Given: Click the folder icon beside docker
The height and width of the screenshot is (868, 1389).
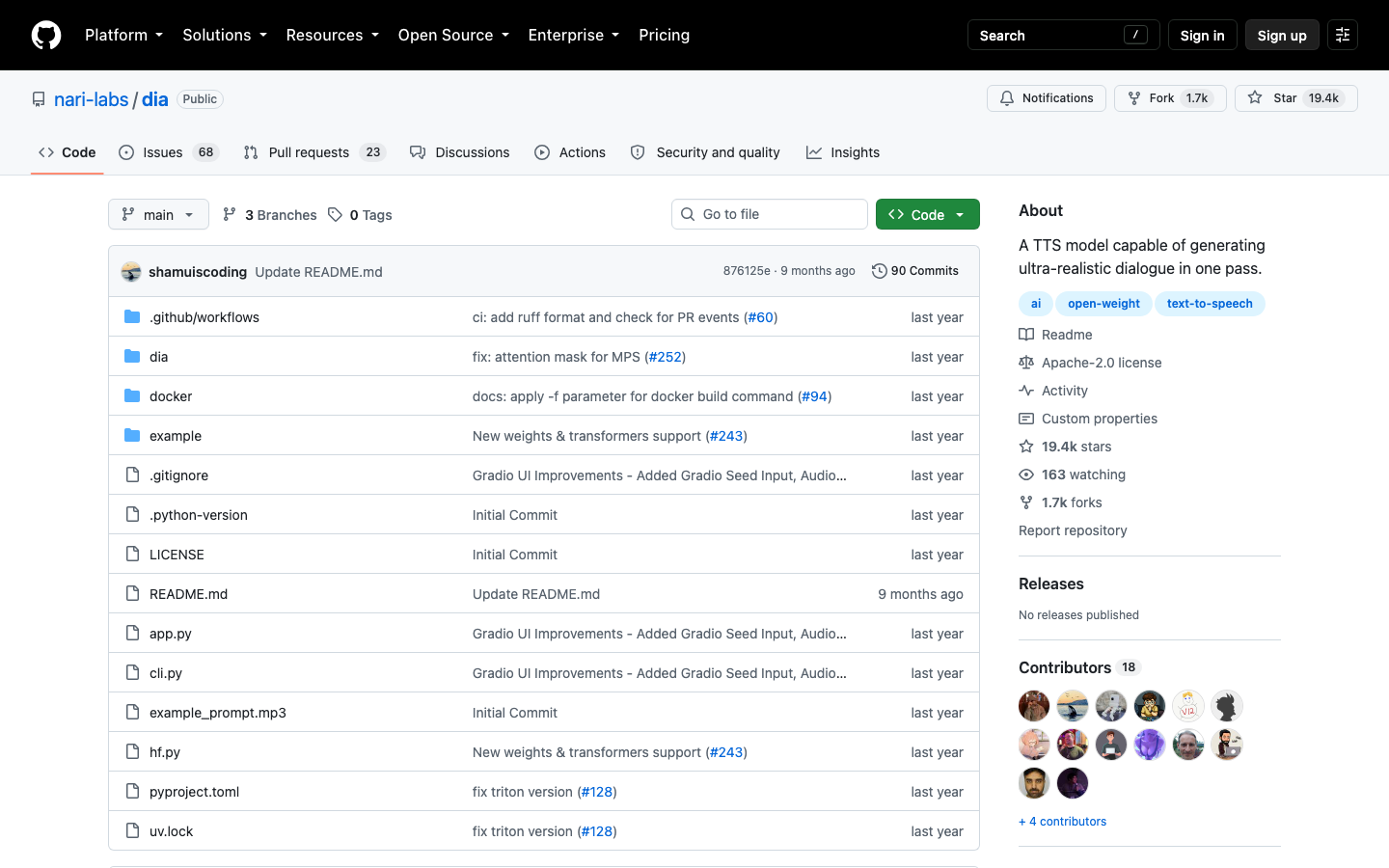Looking at the screenshot, I should click(x=132, y=396).
